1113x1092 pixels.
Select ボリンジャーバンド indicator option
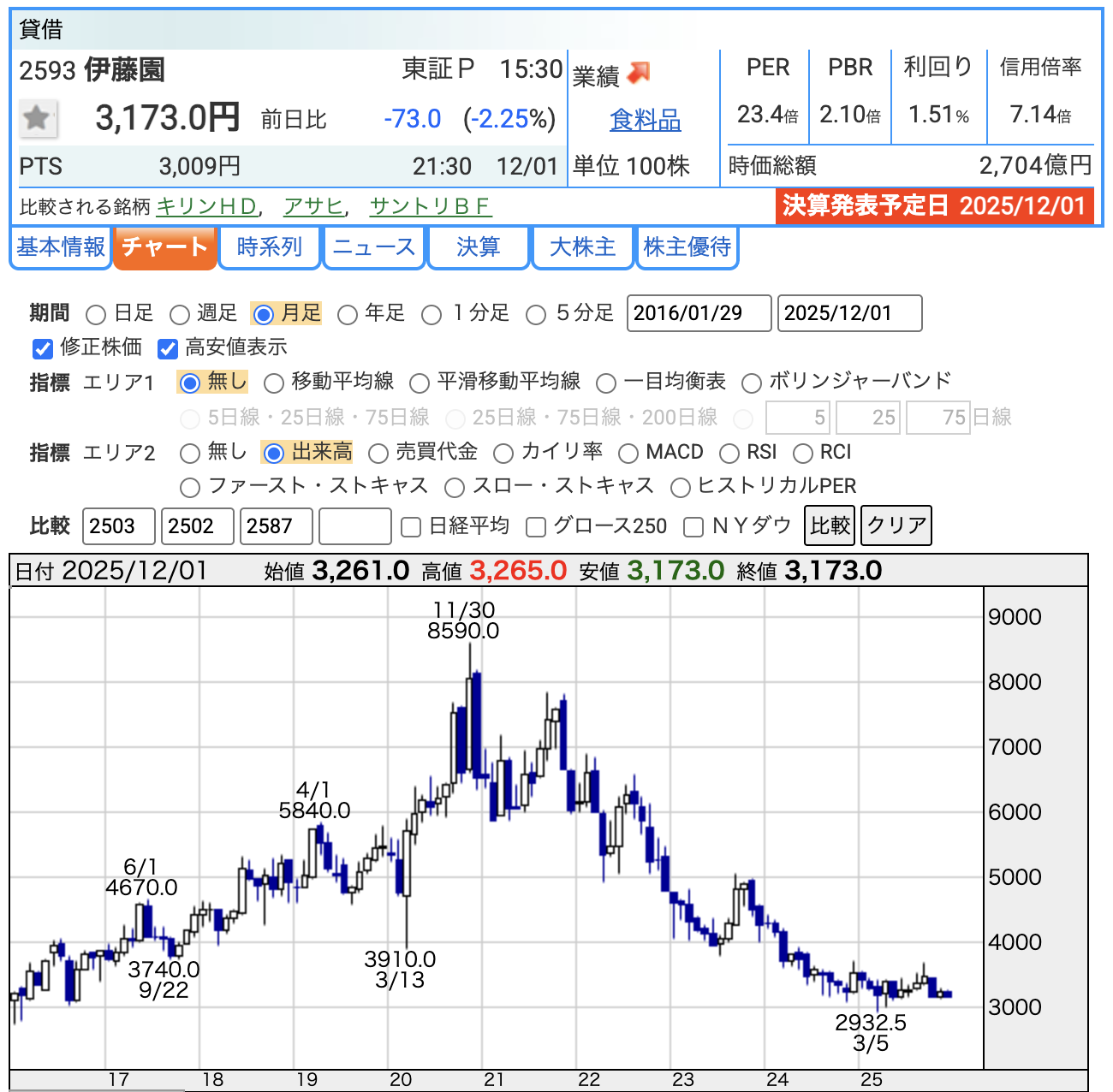[752, 383]
